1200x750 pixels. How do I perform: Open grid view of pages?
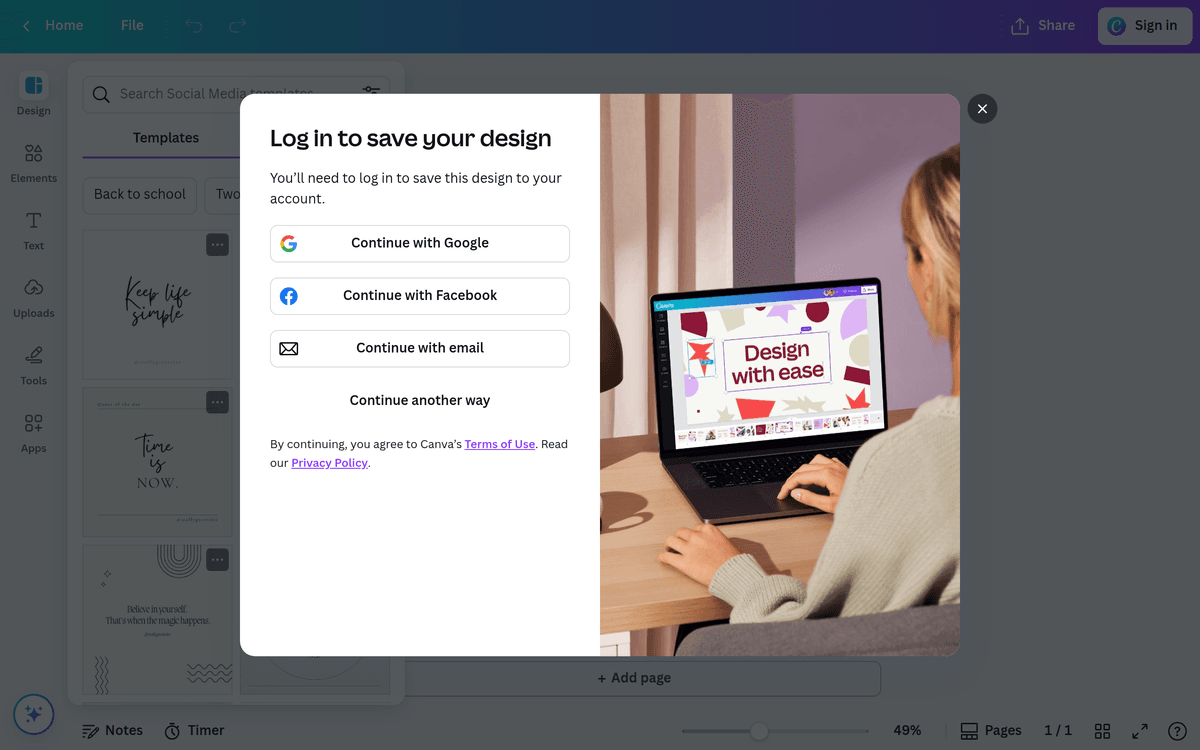click(1102, 731)
